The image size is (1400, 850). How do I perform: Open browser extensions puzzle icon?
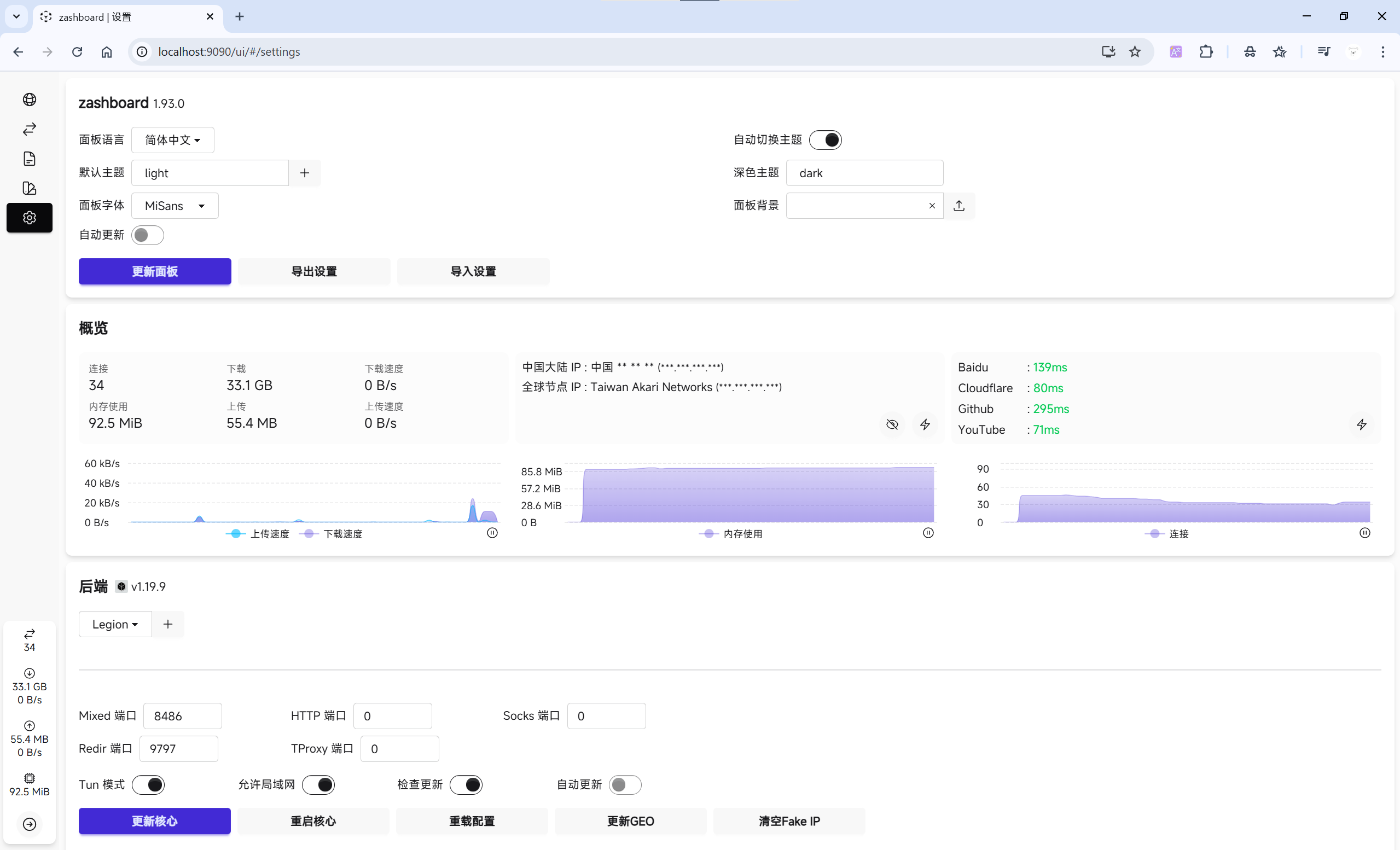[1206, 52]
